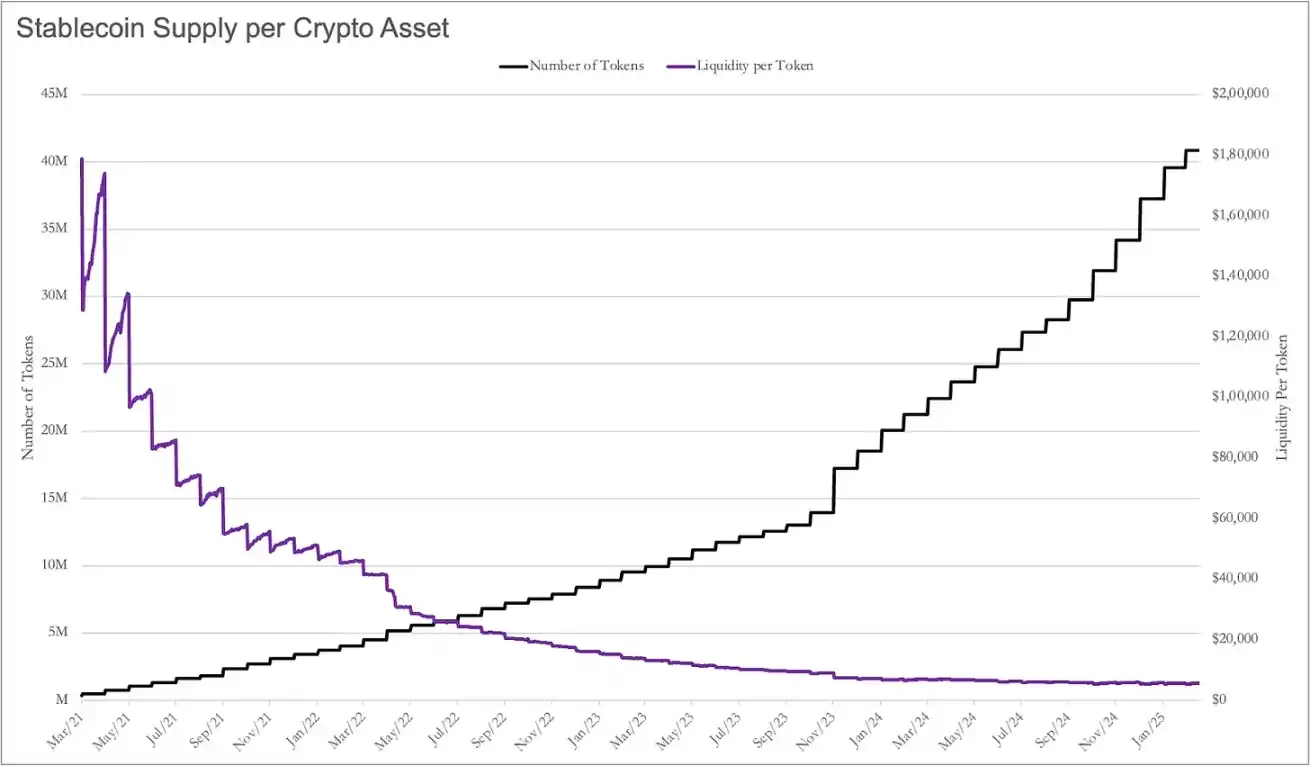
Task: Click the 20M label on left axis
Action: click(54, 431)
